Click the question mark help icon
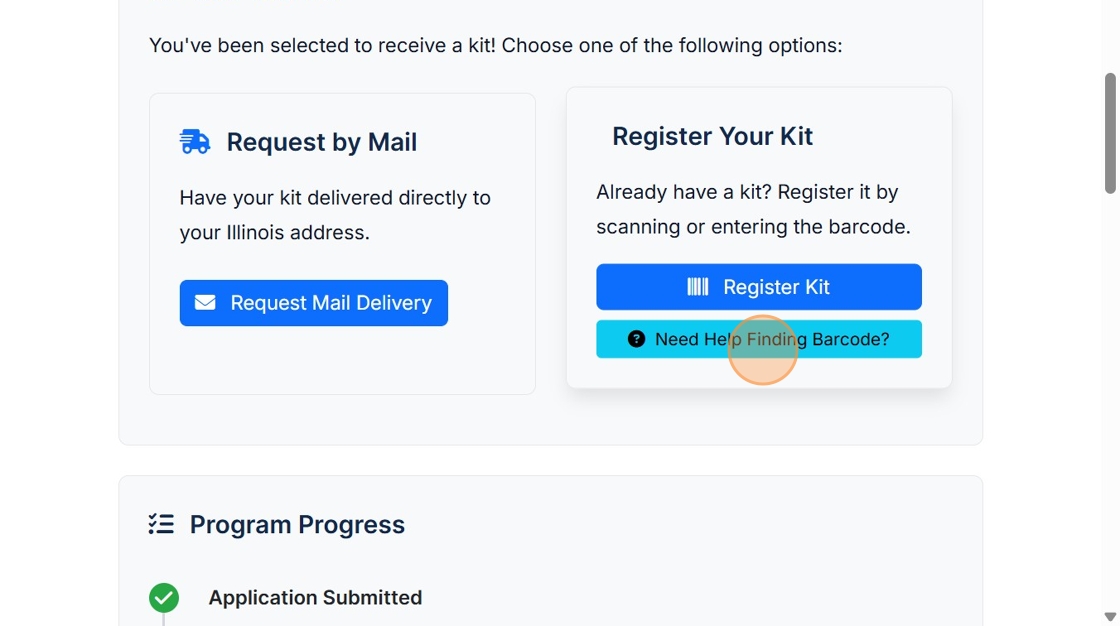This screenshot has width=1120, height=626. tap(636, 339)
